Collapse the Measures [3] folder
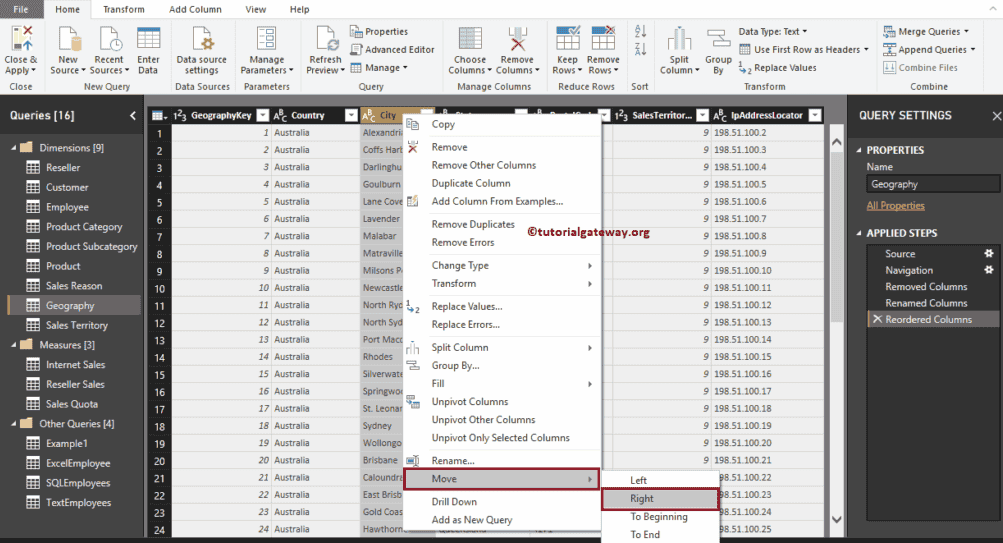The height and width of the screenshot is (543, 1003). (x=13, y=345)
